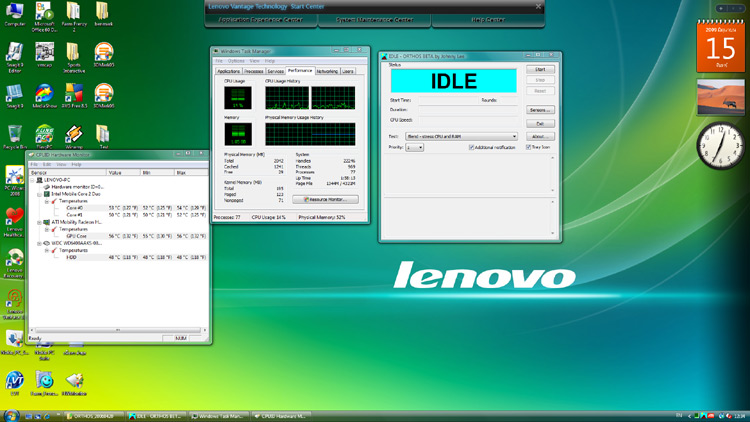Open the Test type dropdown in ORTHOS

[461, 136]
